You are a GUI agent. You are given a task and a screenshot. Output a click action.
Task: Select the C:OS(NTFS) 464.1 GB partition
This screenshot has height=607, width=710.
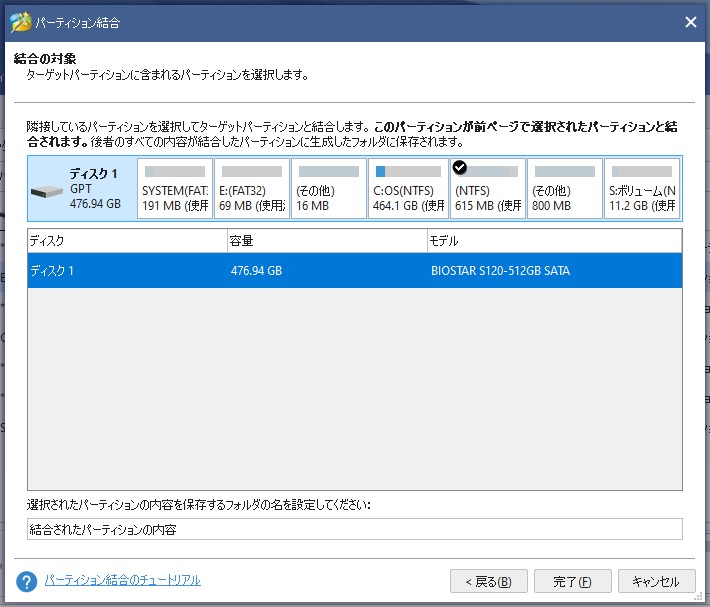408,188
